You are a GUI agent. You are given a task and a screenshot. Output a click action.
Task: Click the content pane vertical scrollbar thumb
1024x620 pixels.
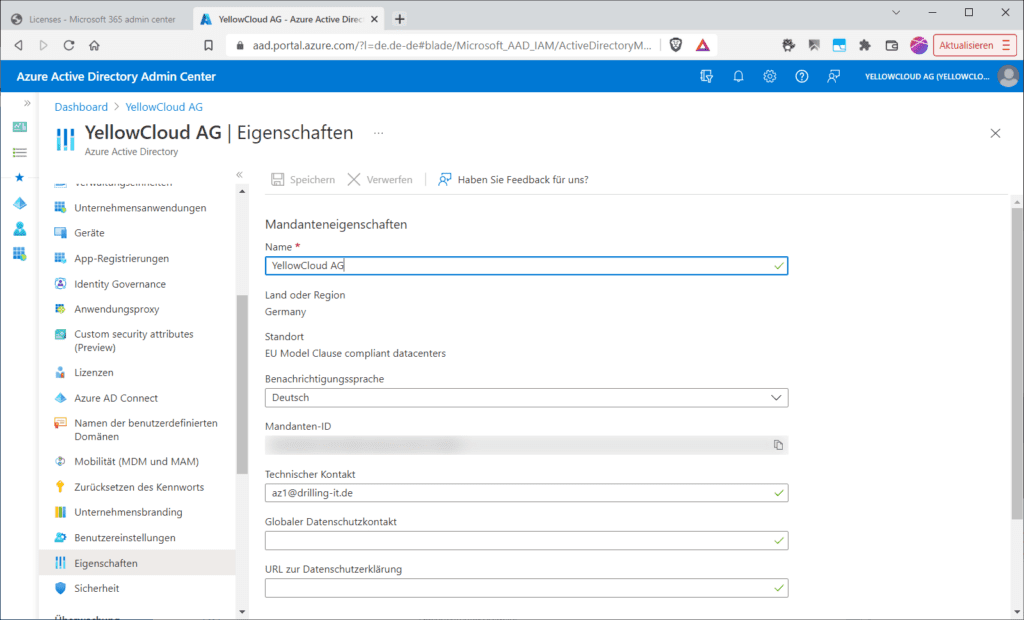1017,364
